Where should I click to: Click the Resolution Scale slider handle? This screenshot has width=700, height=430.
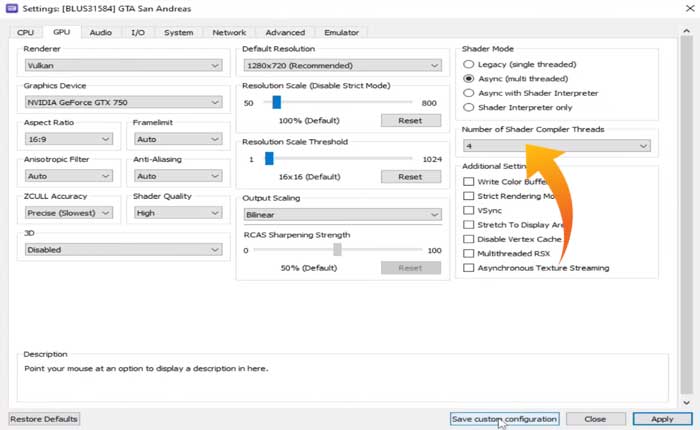tap(277, 102)
